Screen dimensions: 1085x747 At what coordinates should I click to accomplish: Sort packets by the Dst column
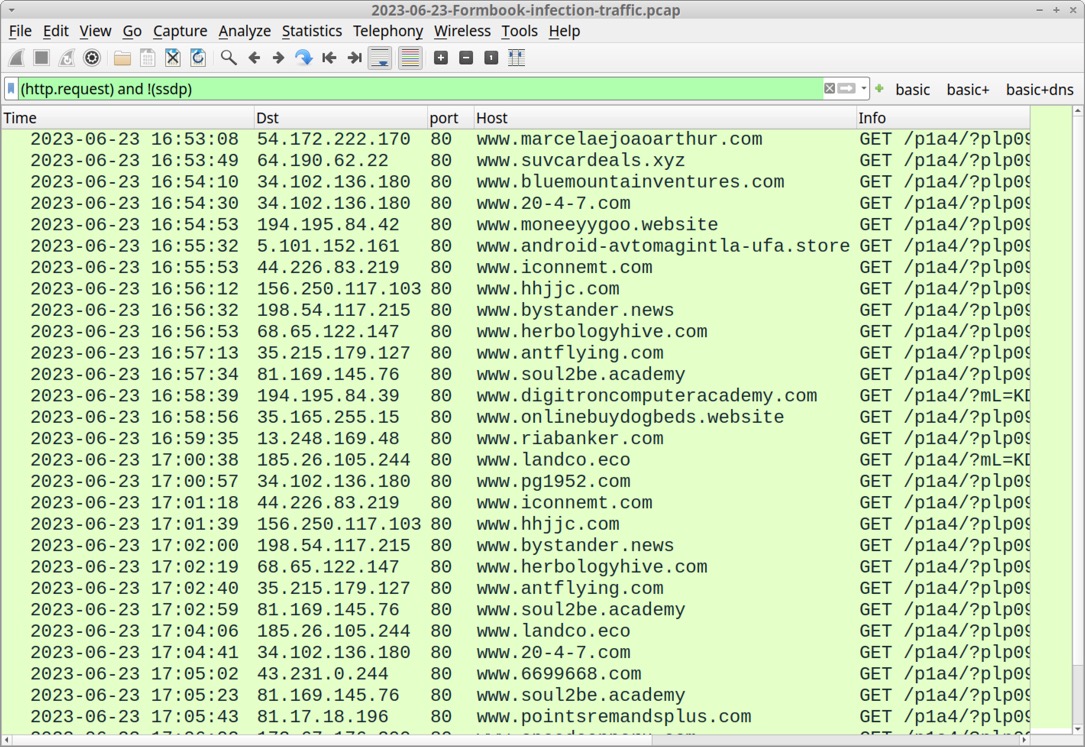(340, 118)
